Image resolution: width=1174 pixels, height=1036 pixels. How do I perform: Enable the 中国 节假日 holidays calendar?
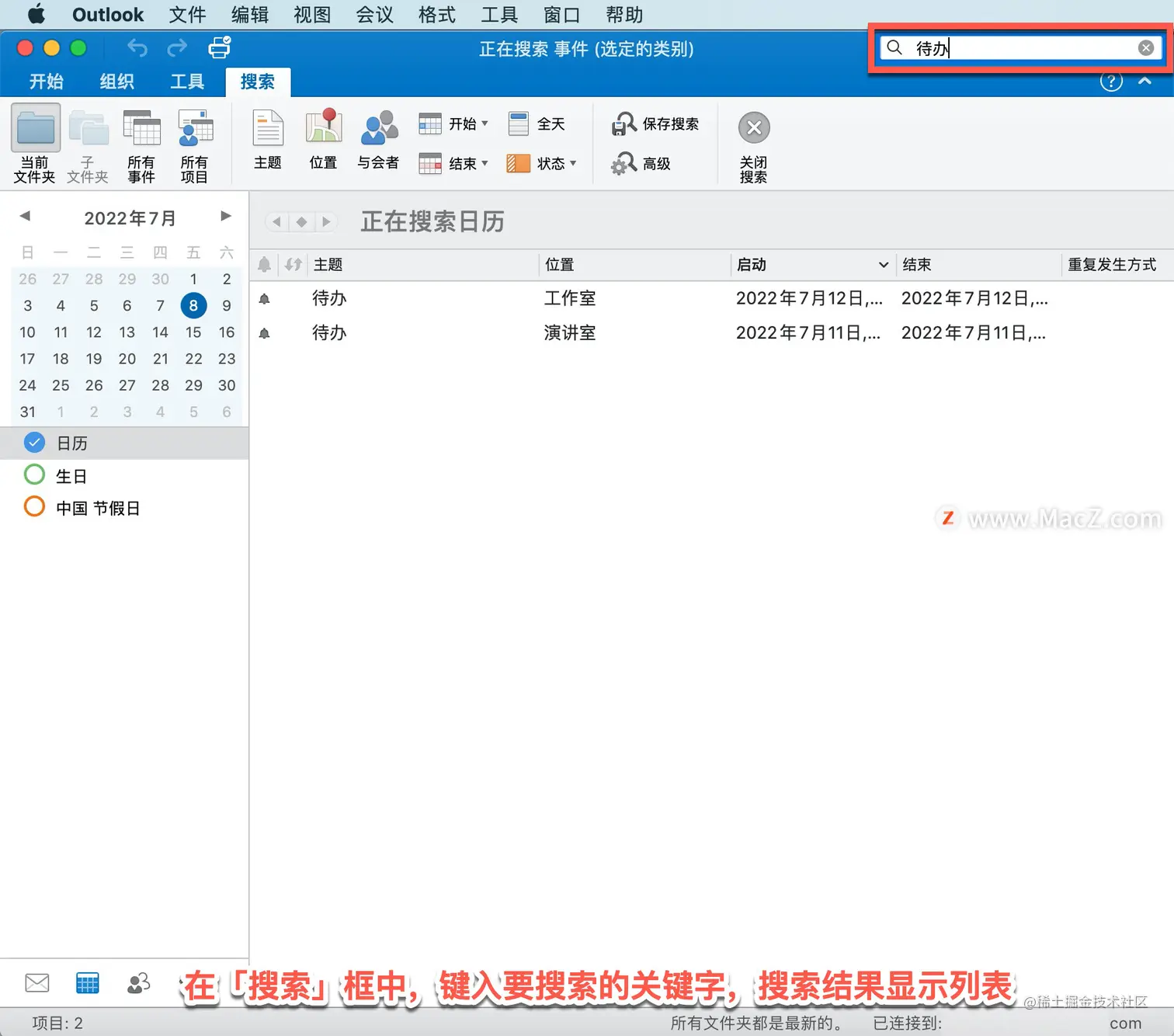pyautogui.click(x=34, y=507)
